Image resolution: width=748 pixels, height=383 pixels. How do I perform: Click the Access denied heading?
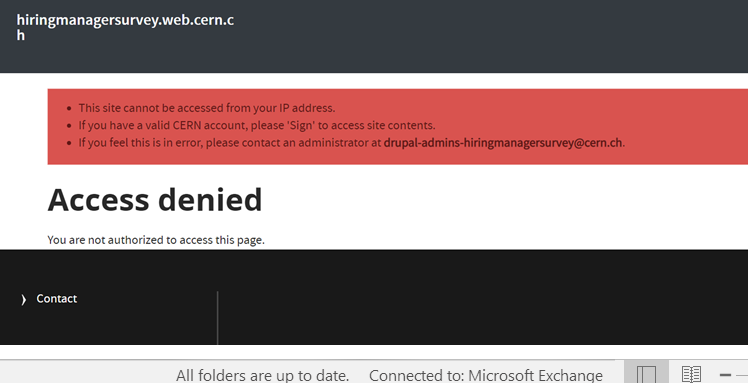click(155, 199)
